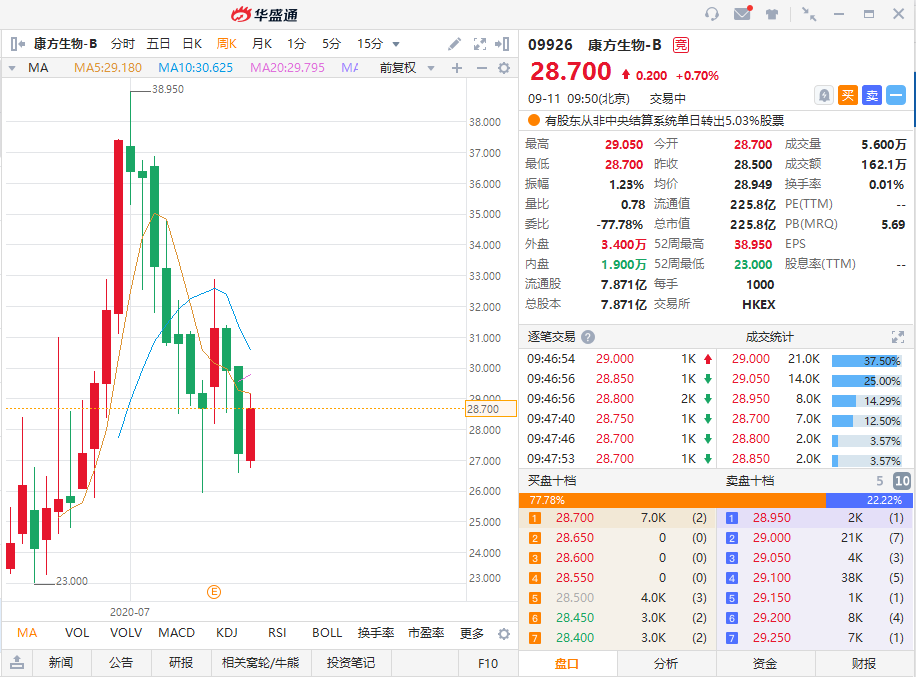Click the earnings E marker on chart
The image size is (916, 677).
click(214, 592)
